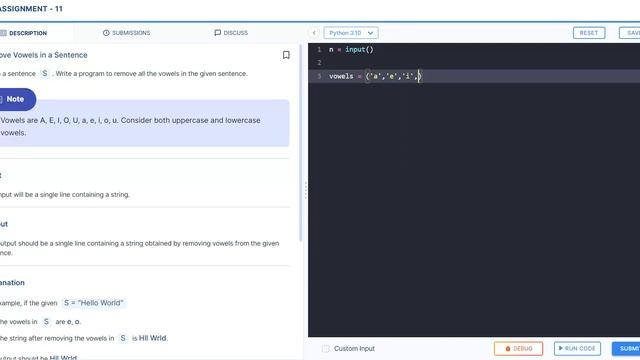This screenshot has width=640, height=360.
Task: Open the Python 3.10 language dropdown
Action: [x=351, y=33]
